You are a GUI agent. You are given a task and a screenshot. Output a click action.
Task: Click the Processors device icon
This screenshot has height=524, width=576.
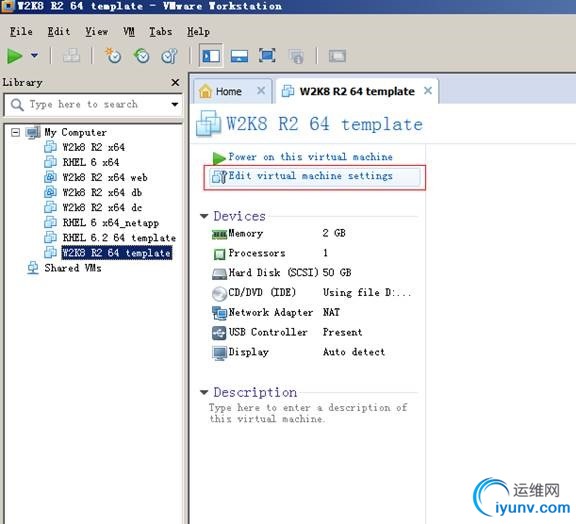(219, 254)
